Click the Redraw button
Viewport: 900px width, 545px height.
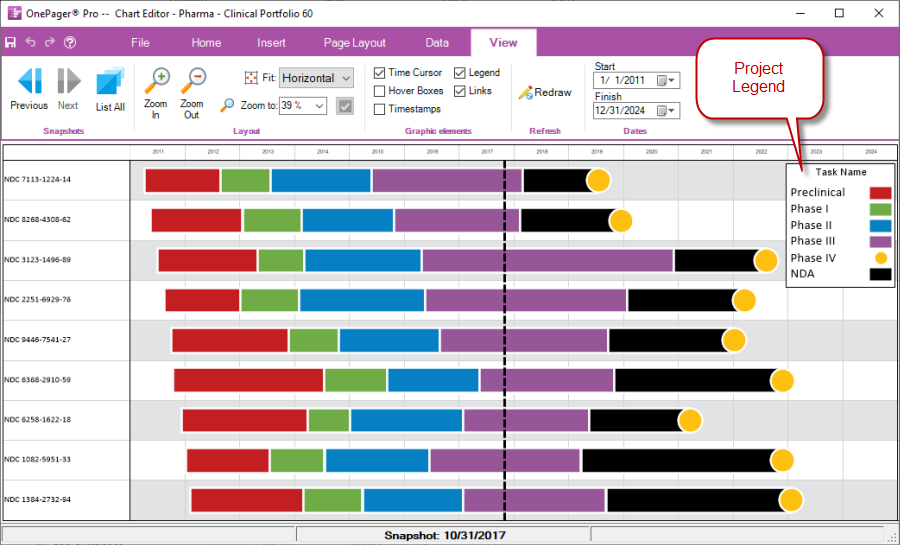(x=545, y=92)
